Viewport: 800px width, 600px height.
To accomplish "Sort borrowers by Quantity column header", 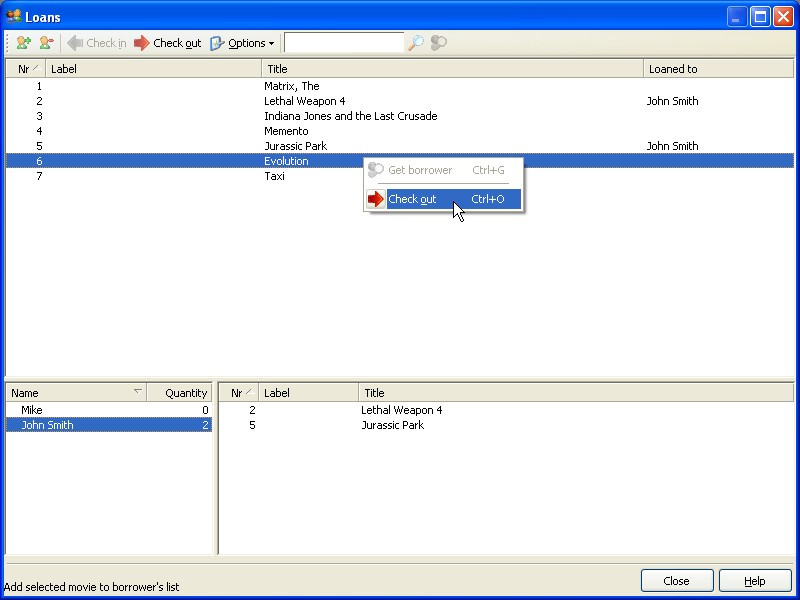I will [180, 393].
